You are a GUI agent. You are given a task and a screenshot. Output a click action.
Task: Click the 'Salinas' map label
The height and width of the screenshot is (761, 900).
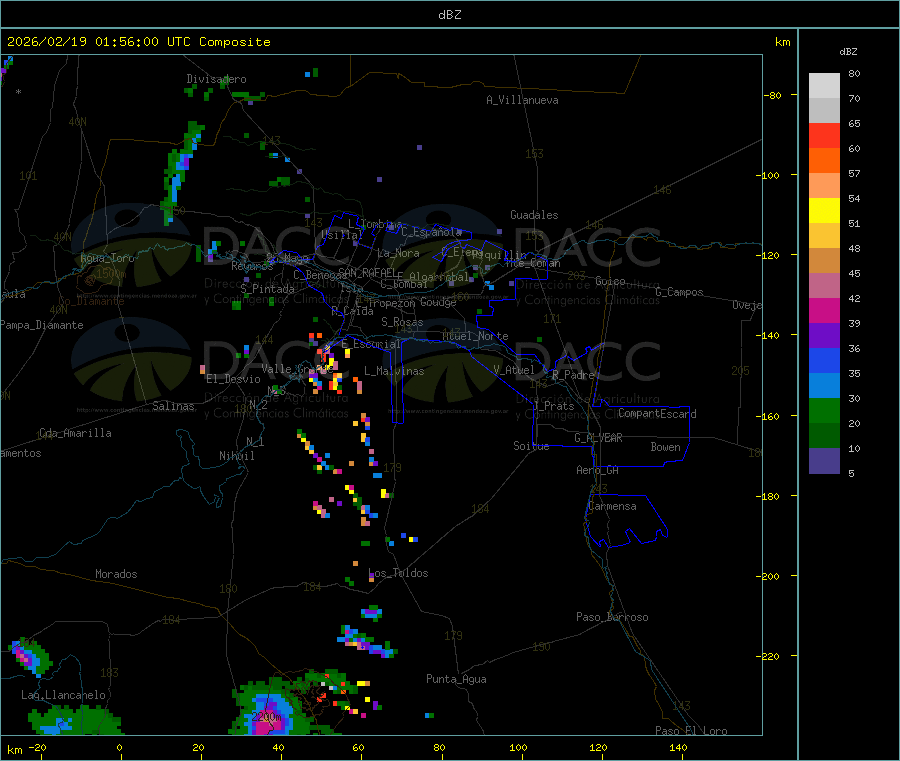click(173, 406)
